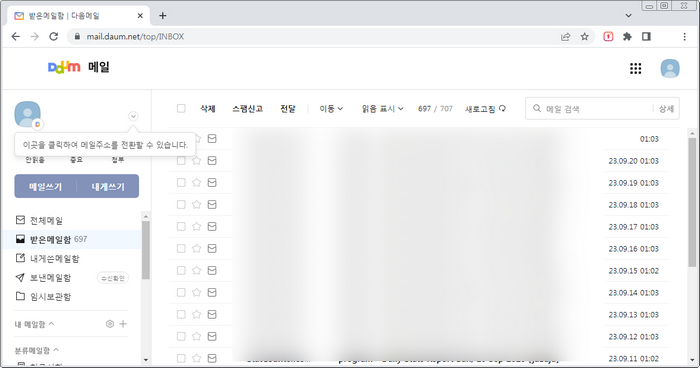Click the mail list vertical scrollbar thumb
The width and height of the screenshot is (700, 368).
click(x=692, y=202)
